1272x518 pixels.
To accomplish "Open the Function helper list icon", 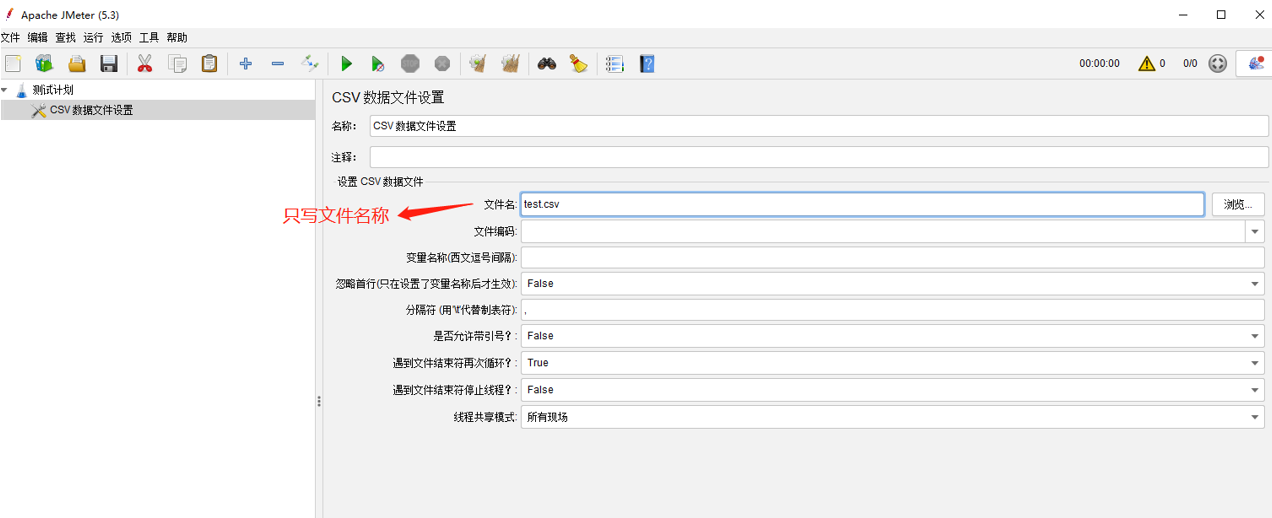I will pos(615,63).
